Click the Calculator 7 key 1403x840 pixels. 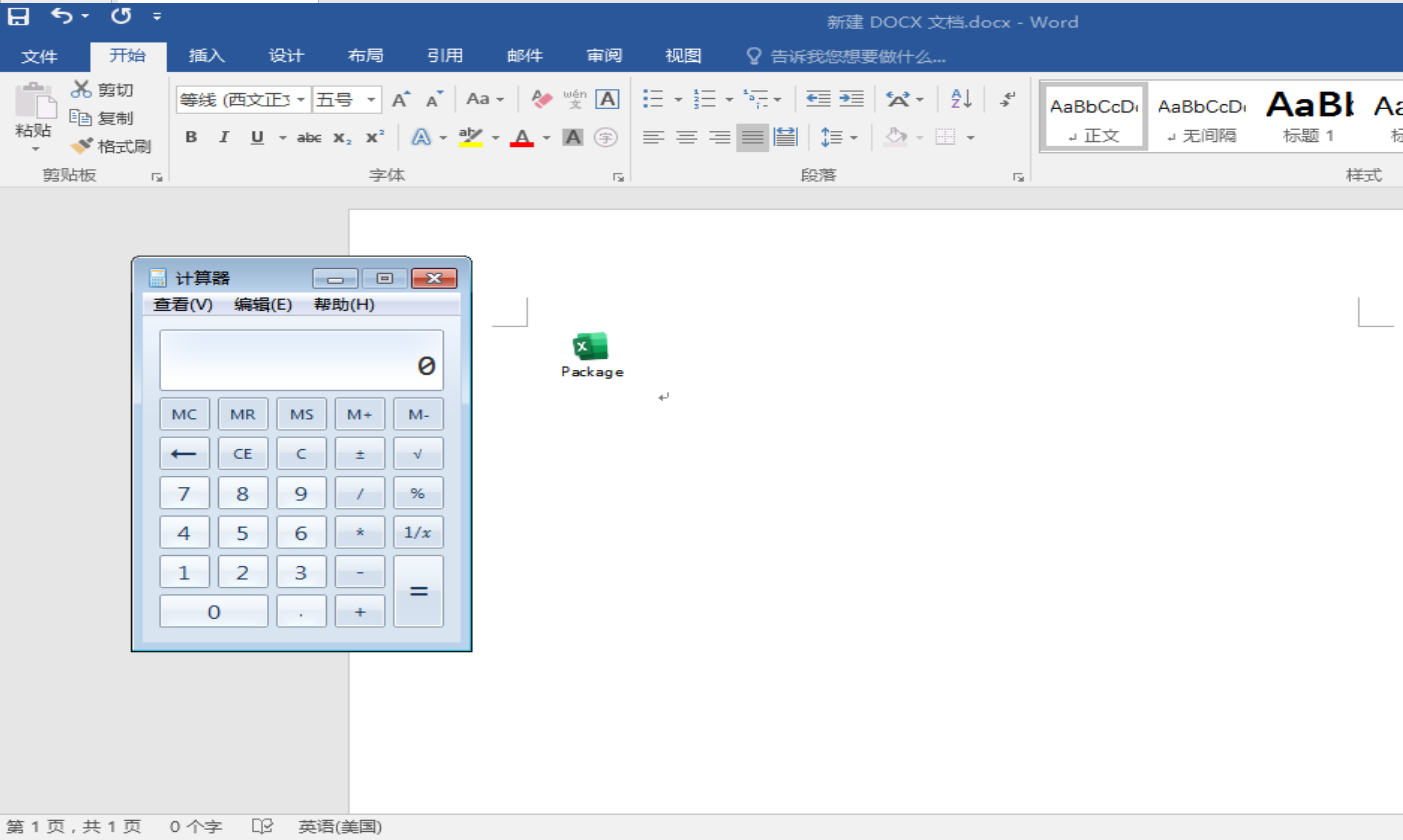[x=184, y=493]
